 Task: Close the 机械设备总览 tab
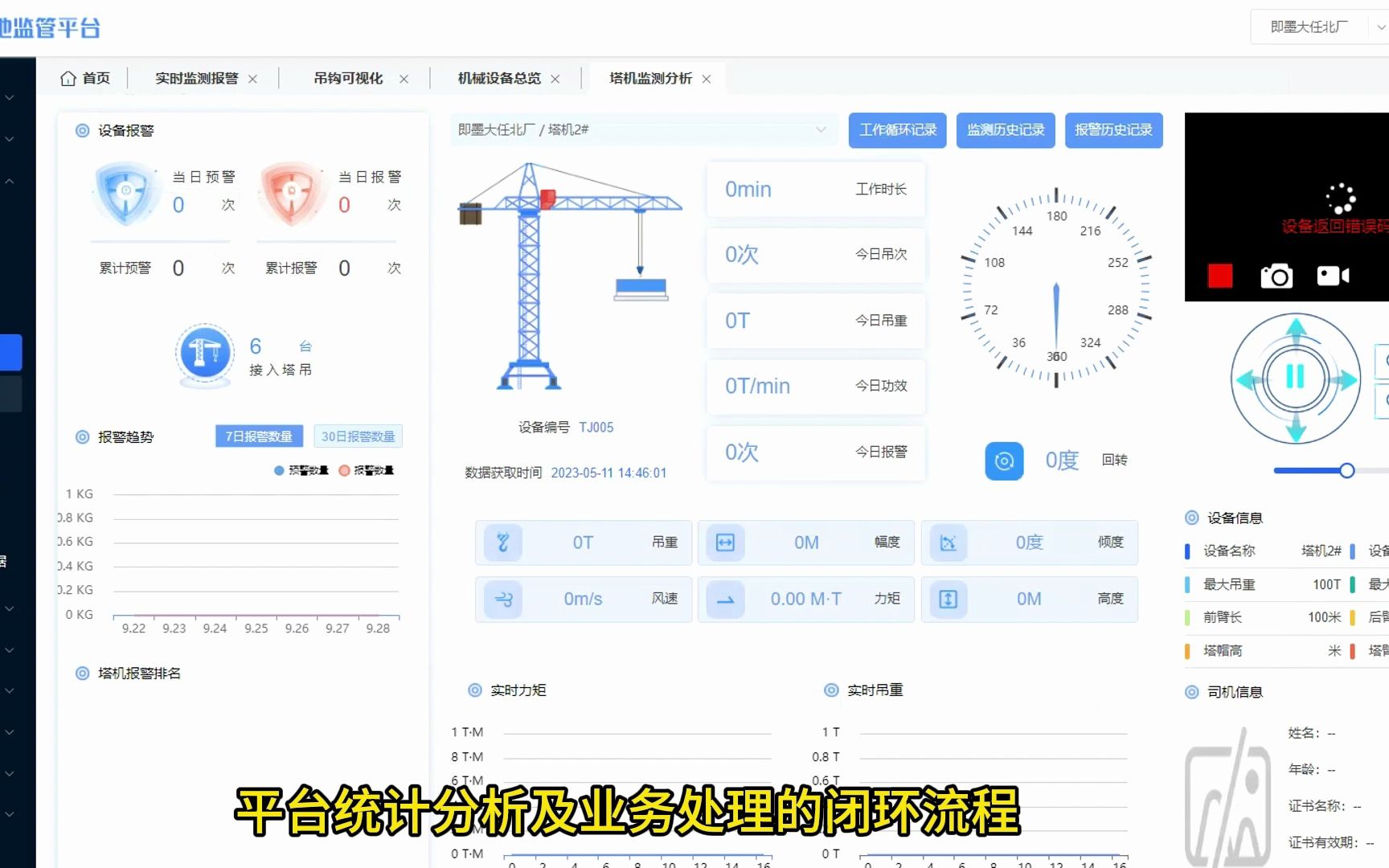point(555,79)
